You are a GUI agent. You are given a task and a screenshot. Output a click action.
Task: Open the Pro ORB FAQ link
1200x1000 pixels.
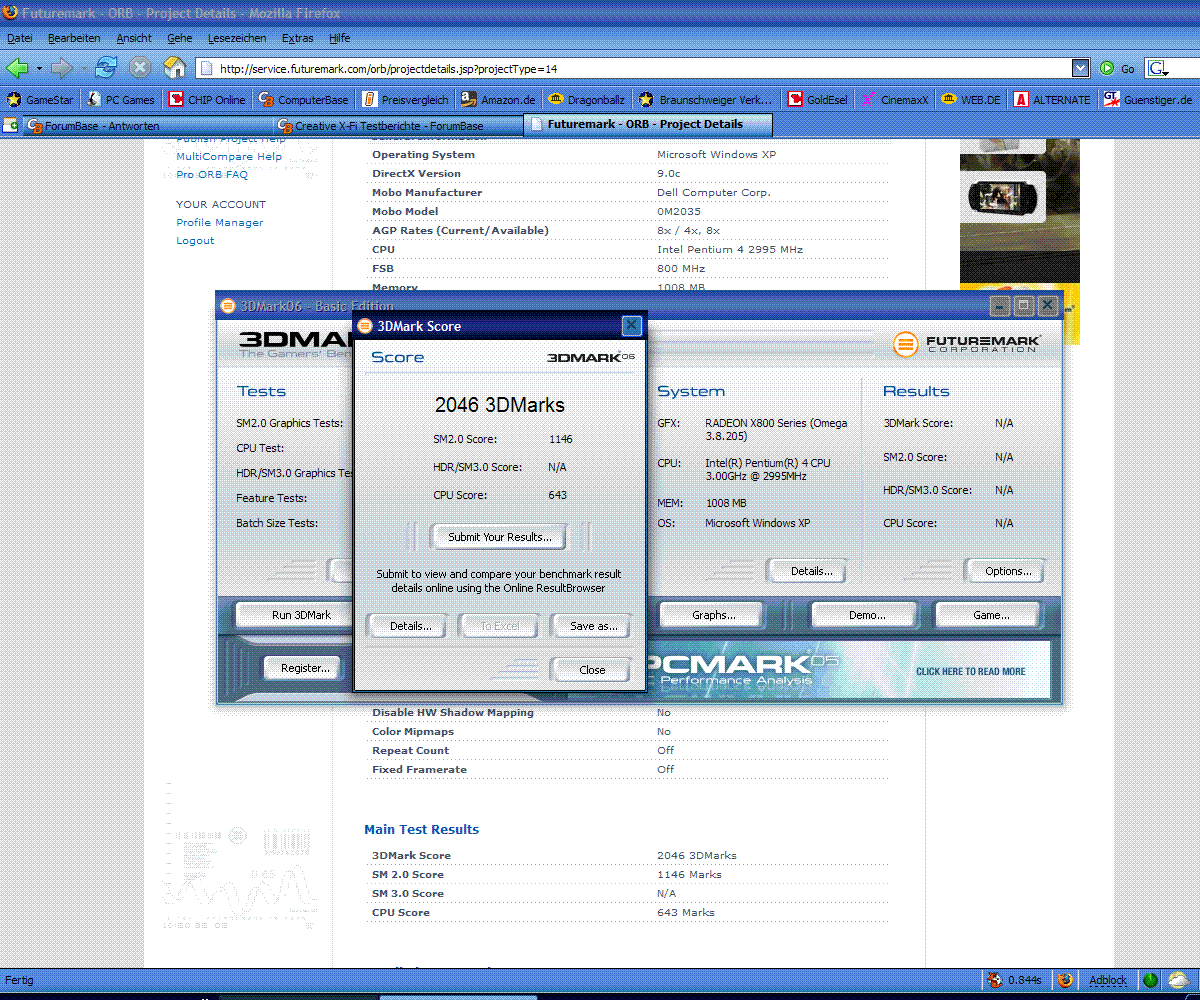(x=212, y=175)
